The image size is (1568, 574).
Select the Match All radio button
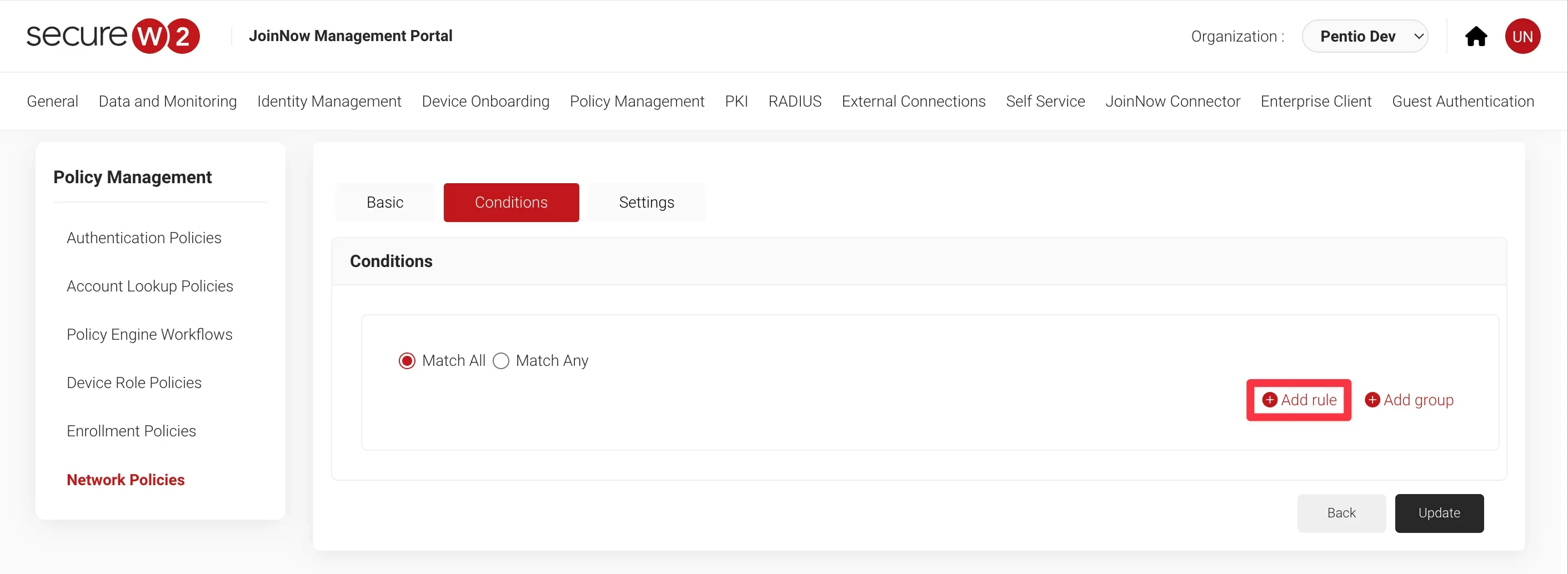407,361
